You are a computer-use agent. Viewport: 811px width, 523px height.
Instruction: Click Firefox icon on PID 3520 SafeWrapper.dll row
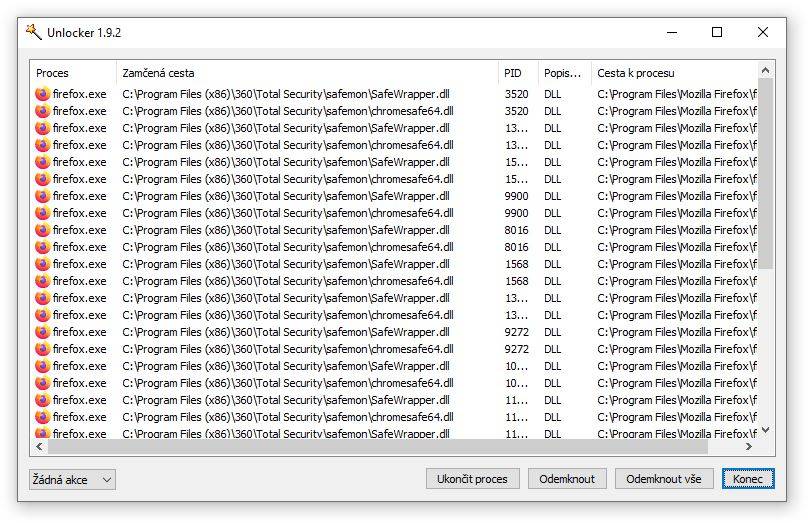[42, 94]
